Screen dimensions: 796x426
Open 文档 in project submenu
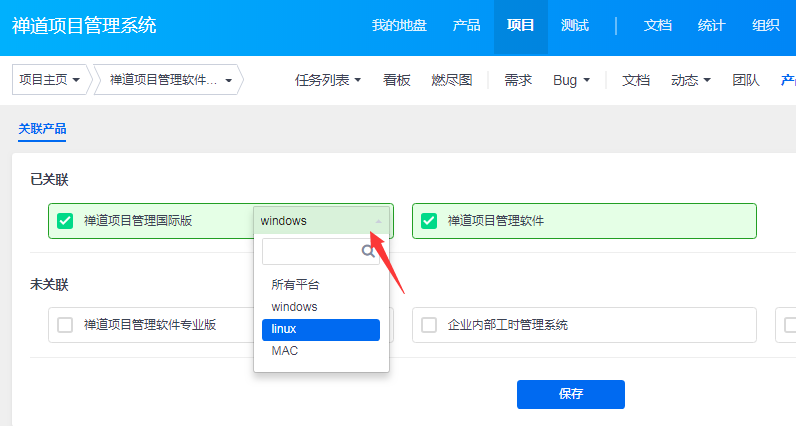click(x=636, y=80)
